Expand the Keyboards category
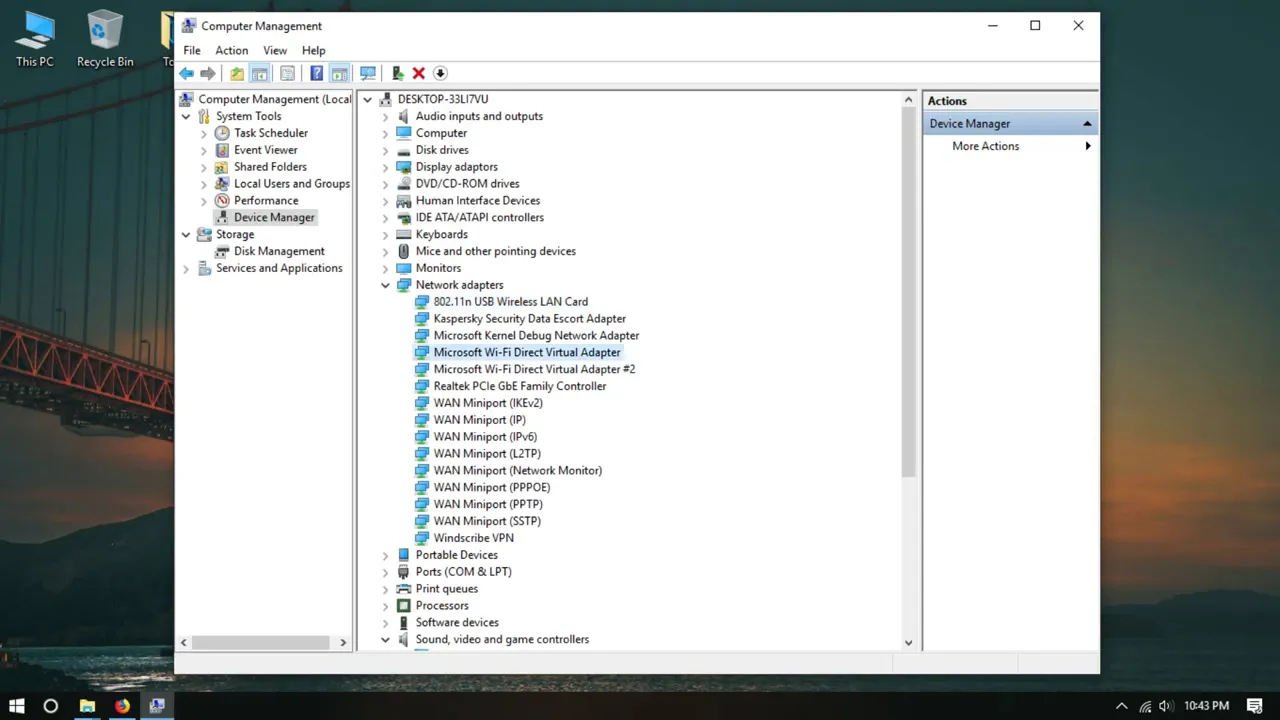1280x720 pixels. pyautogui.click(x=386, y=235)
